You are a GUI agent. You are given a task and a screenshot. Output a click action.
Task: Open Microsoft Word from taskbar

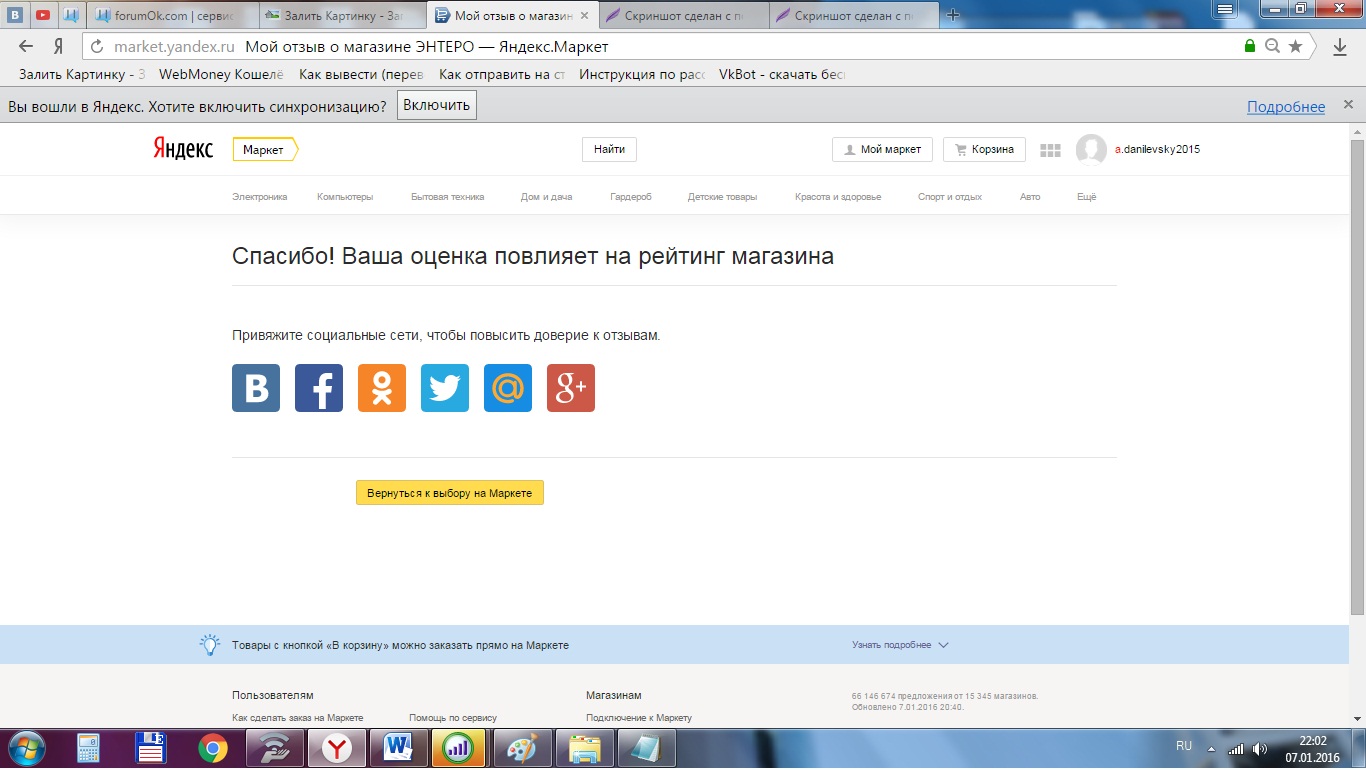(x=398, y=748)
